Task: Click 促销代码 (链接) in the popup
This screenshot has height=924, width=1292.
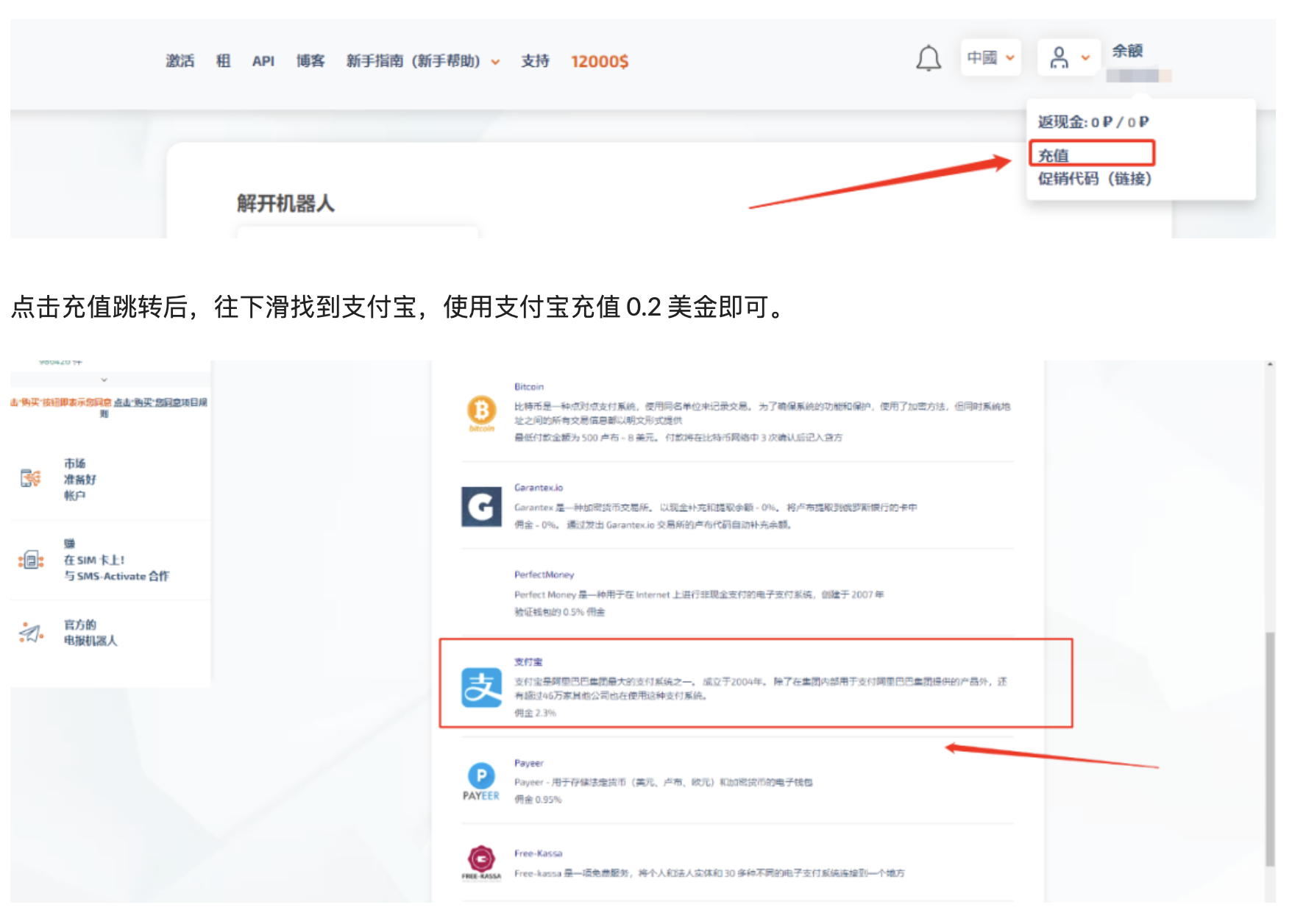Action: coord(1094,179)
